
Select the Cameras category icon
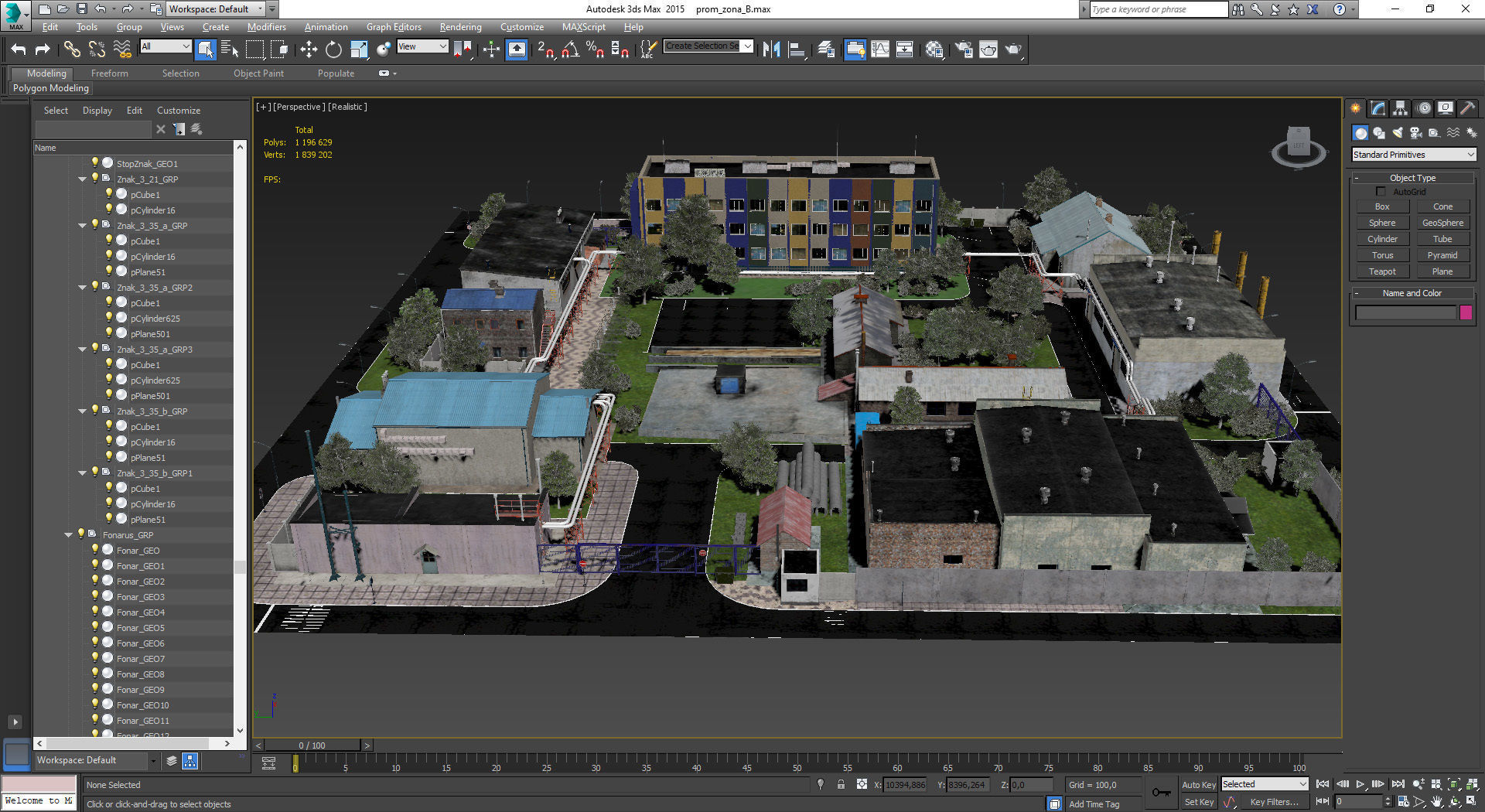pos(1416,133)
